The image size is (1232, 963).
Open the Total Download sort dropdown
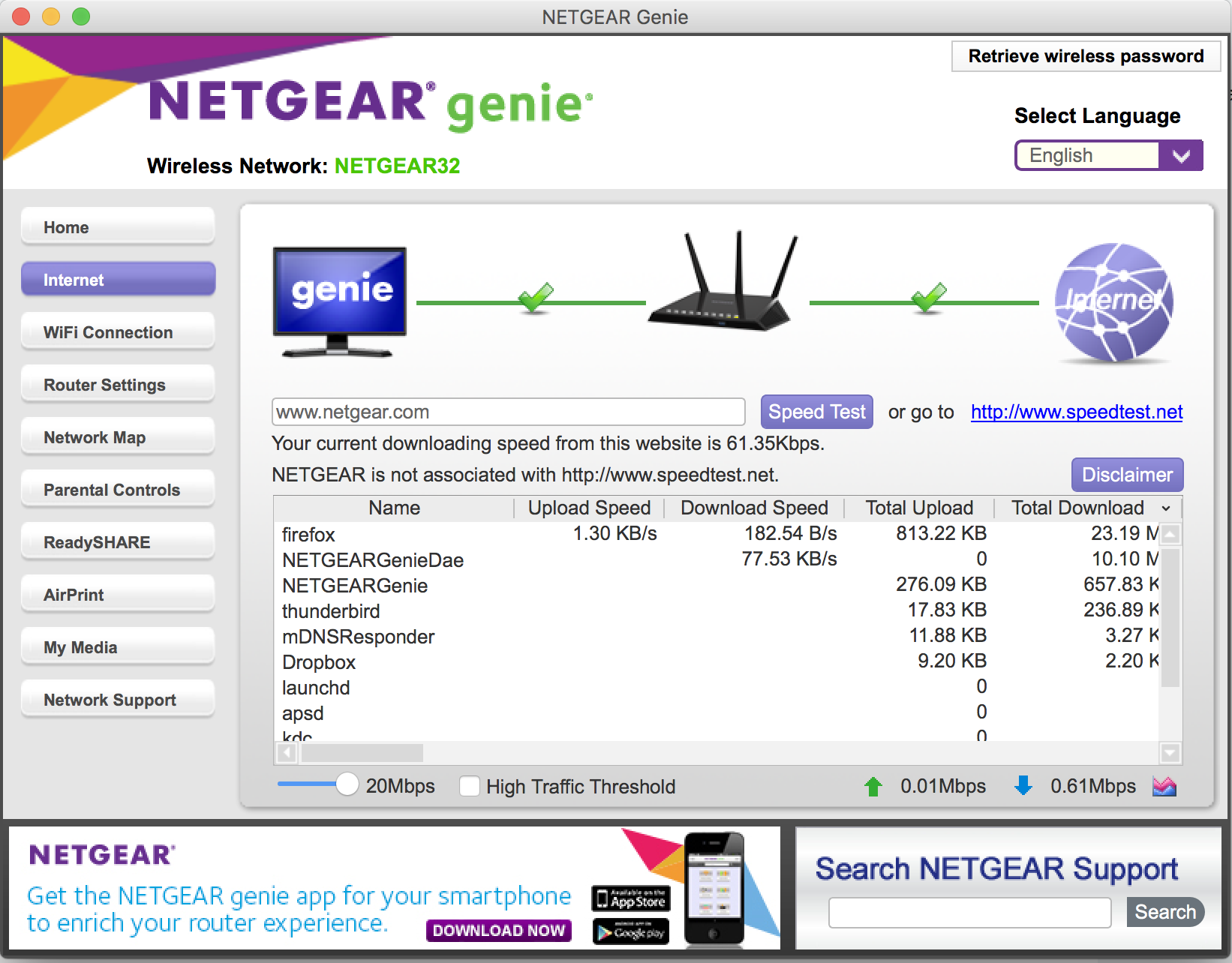1165,508
